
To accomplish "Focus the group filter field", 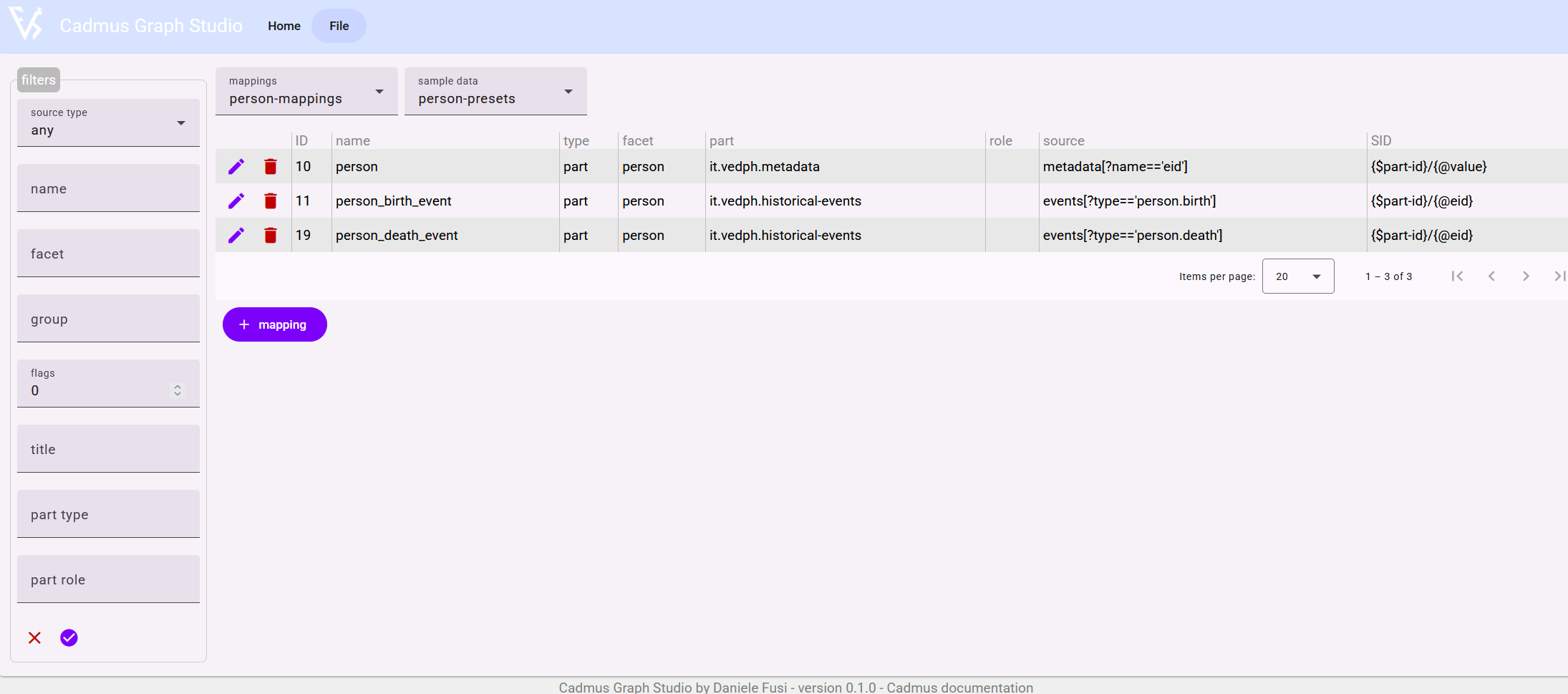I will click(108, 318).
